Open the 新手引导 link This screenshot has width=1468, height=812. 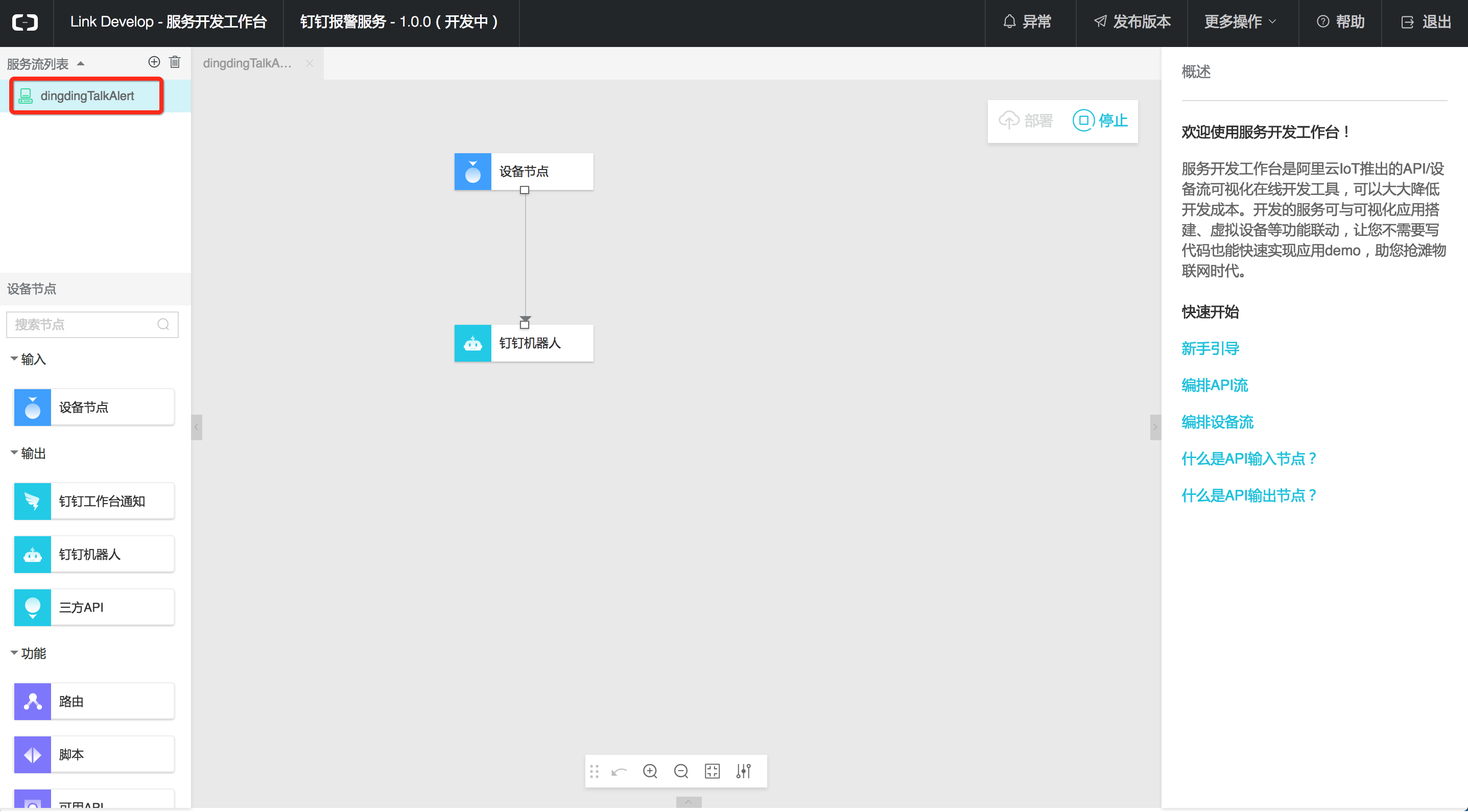[x=1210, y=349]
